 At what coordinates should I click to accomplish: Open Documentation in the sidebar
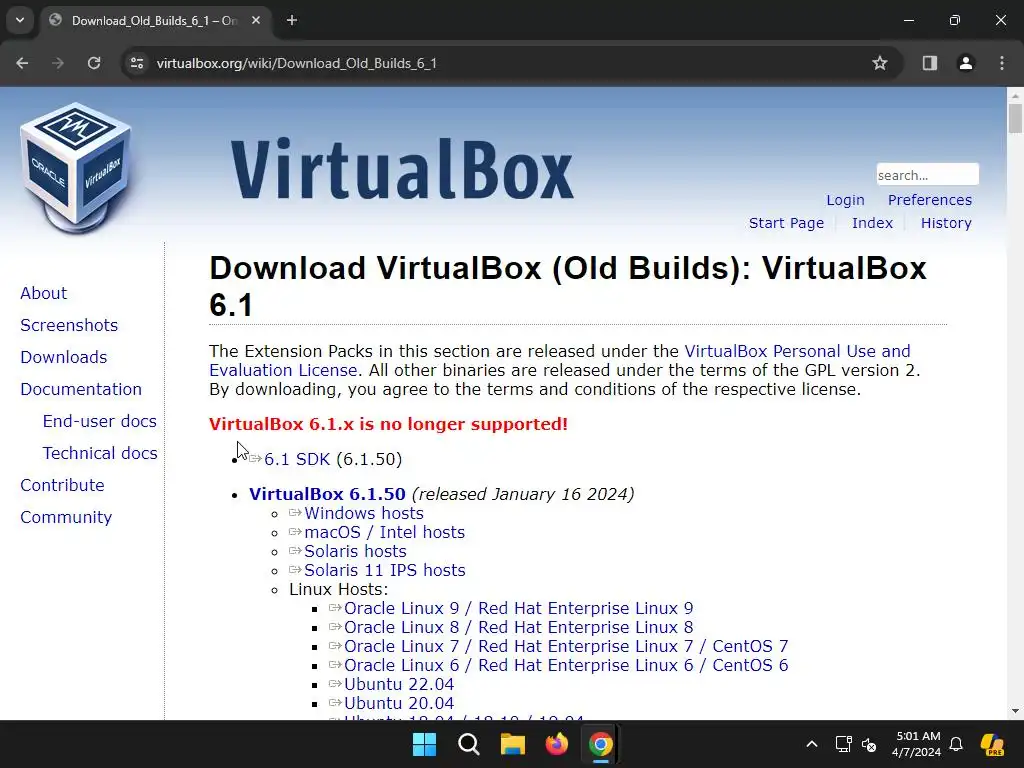(x=81, y=389)
